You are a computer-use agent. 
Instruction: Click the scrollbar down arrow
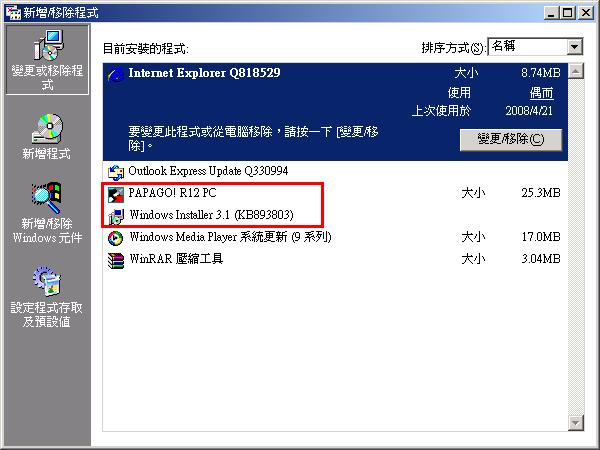(576, 423)
